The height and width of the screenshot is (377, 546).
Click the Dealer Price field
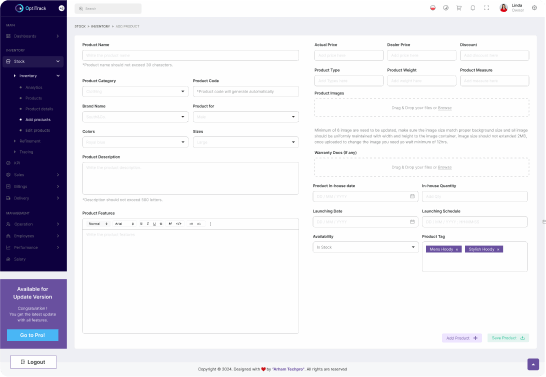[x=421, y=55]
